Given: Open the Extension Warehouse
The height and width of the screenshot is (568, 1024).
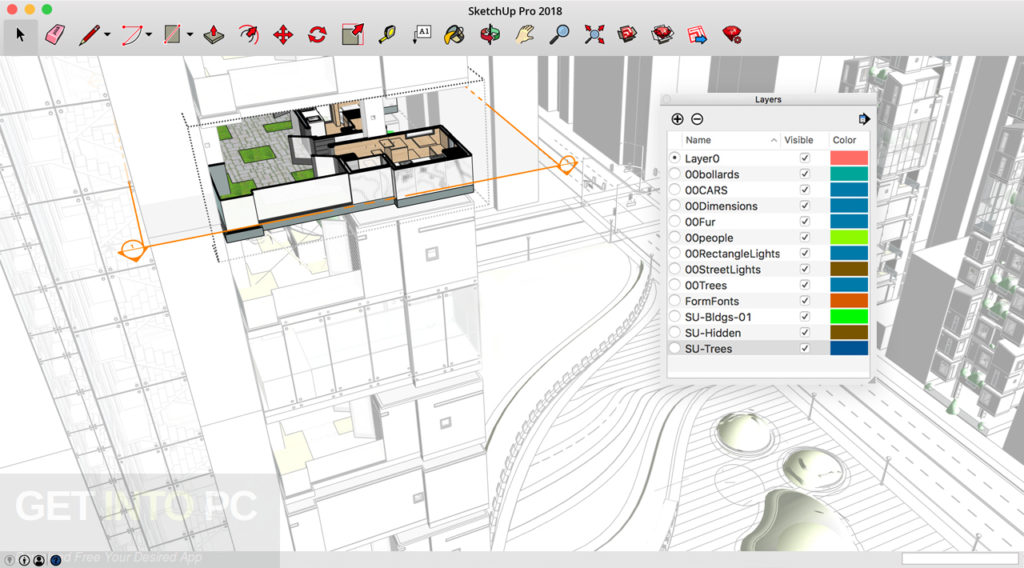Looking at the screenshot, I should click(662, 35).
